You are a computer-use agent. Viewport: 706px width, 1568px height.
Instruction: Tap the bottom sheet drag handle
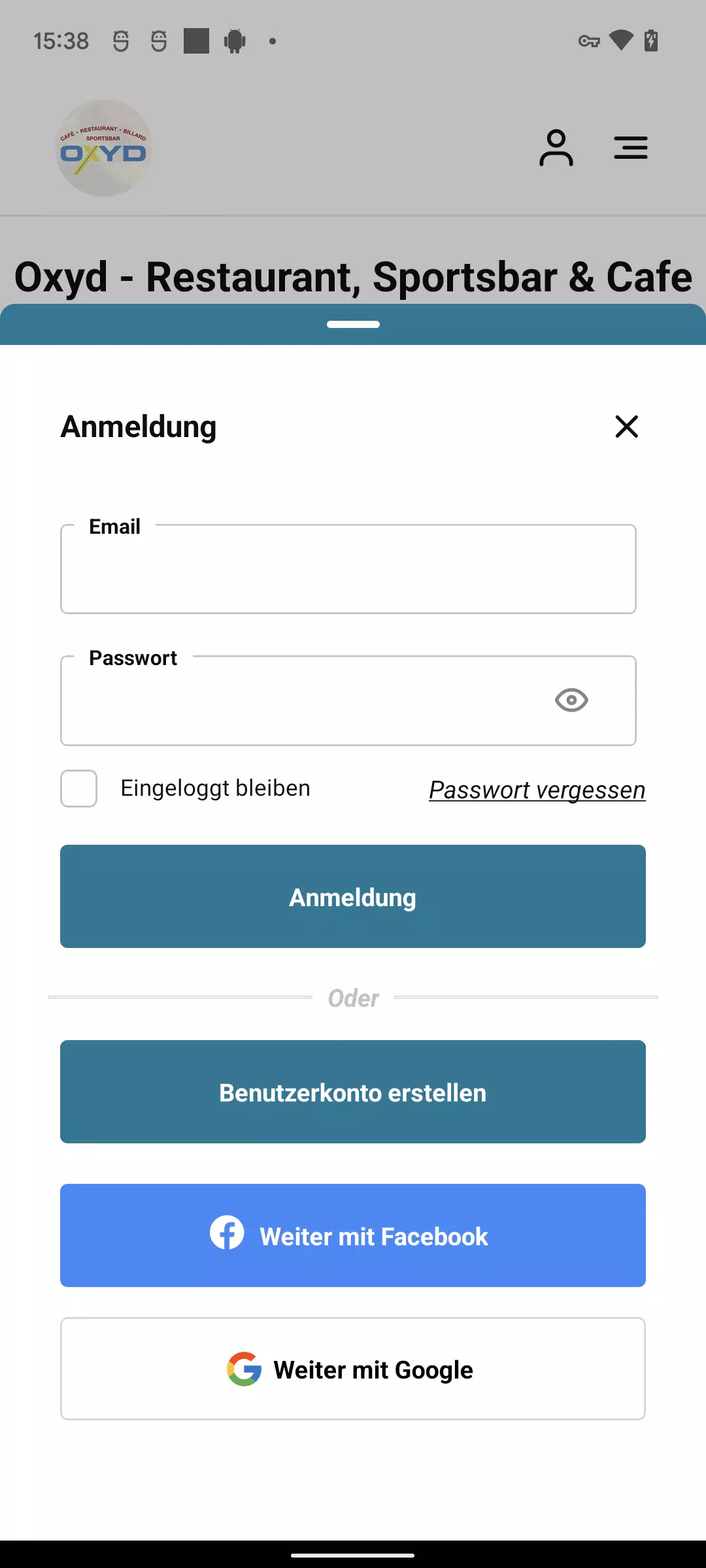click(x=353, y=324)
